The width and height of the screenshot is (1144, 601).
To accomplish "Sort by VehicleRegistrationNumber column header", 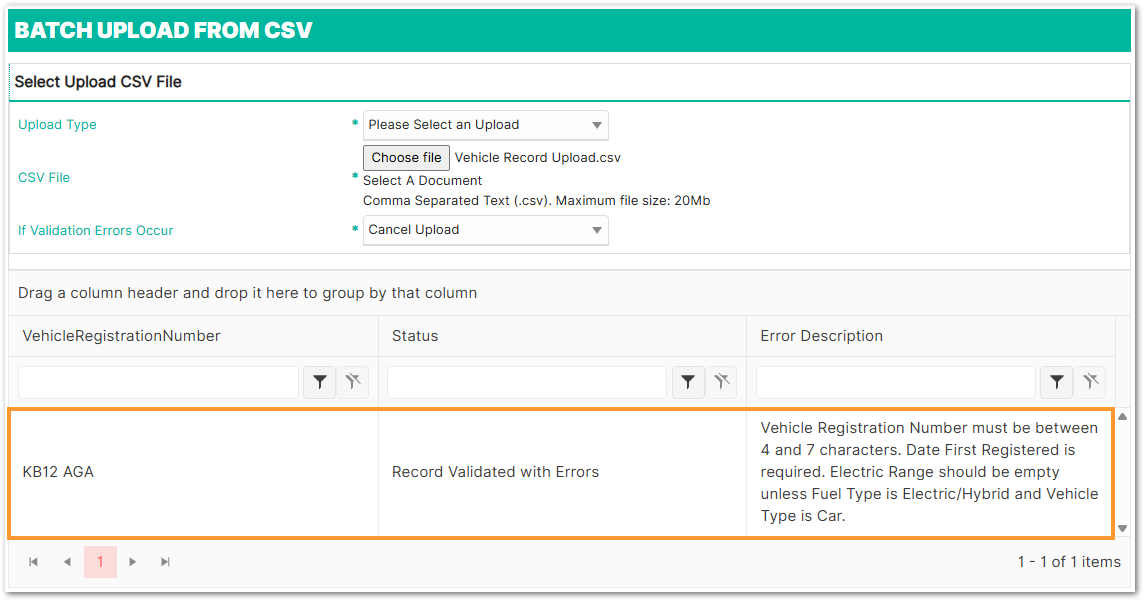I will [121, 336].
